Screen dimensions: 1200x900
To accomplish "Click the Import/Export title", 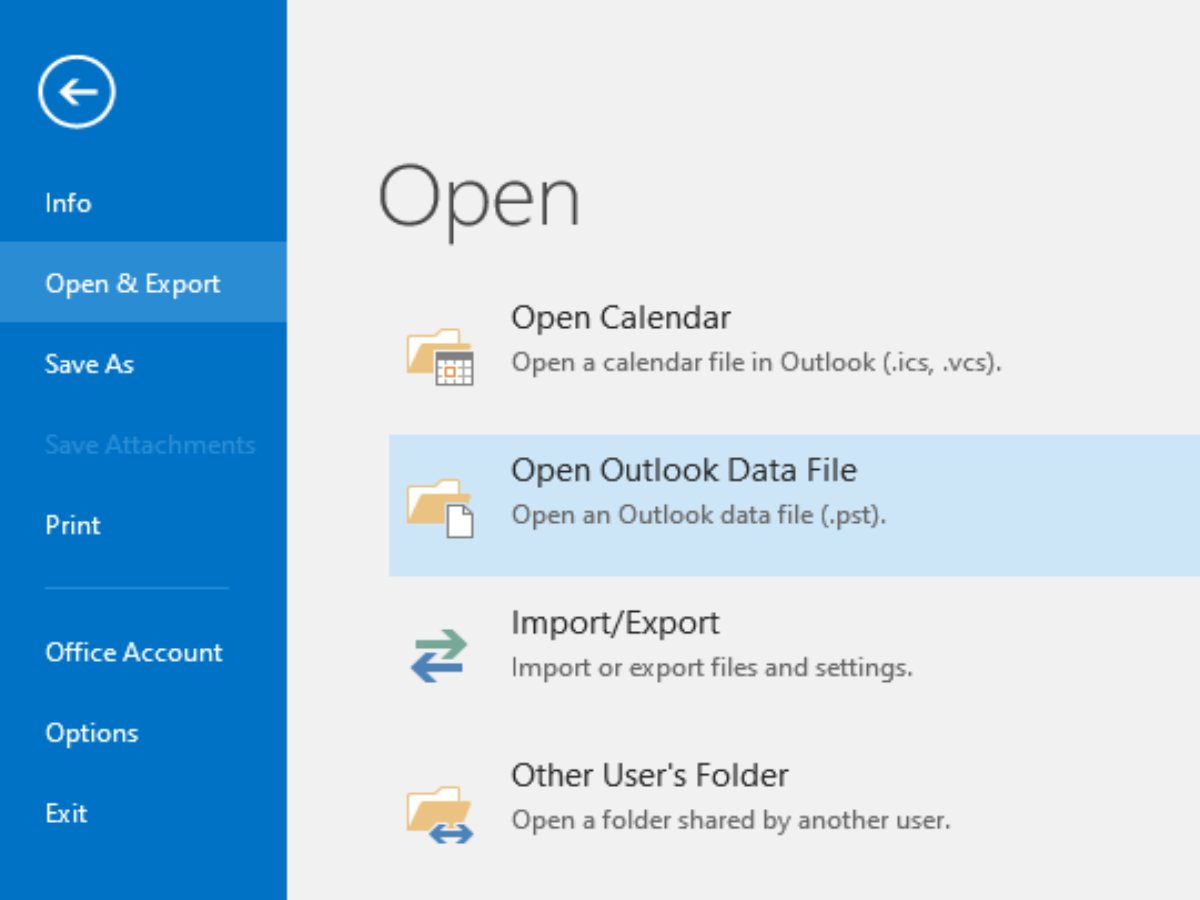I will coord(615,623).
